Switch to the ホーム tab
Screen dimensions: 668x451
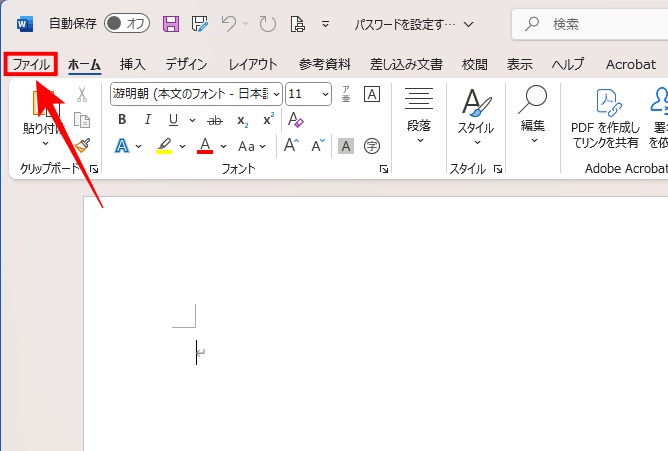point(84,64)
